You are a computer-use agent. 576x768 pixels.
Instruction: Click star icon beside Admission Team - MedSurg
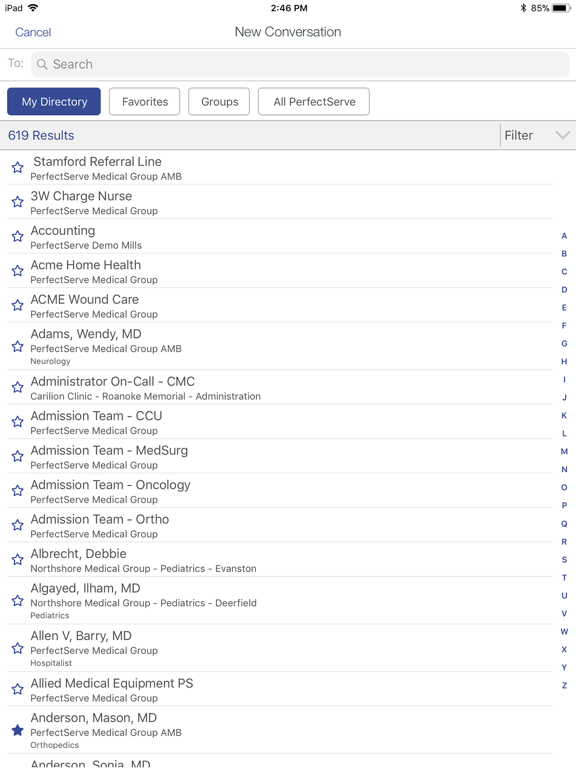click(x=18, y=456)
